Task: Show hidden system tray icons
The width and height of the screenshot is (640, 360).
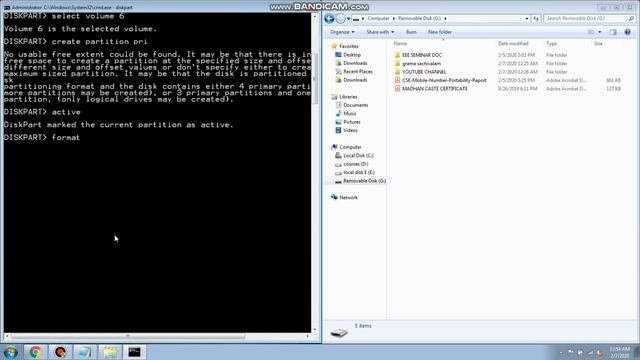Action: click(x=561, y=352)
